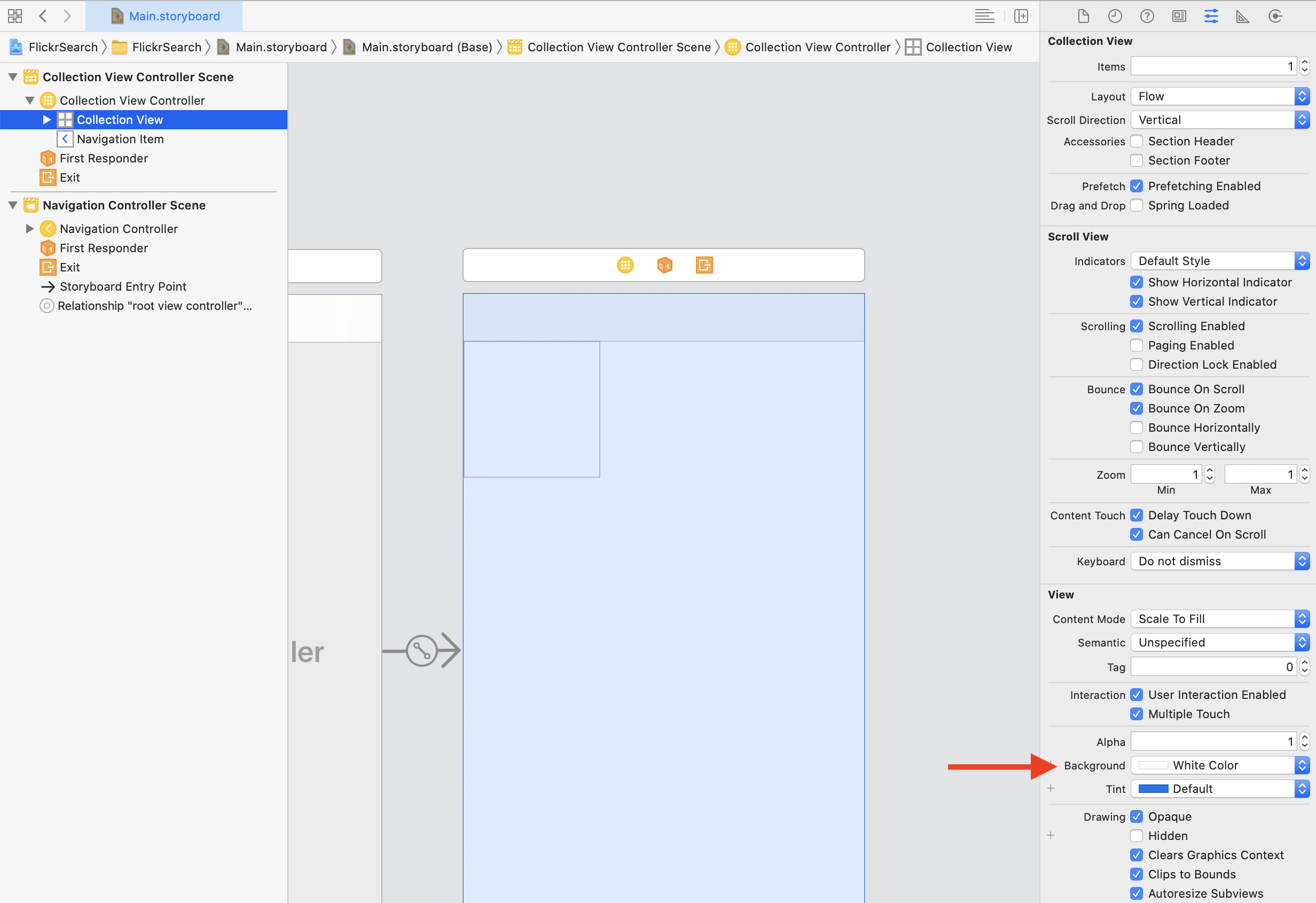Select Storyboard Entry Point in outline
The height and width of the screenshot is (903, 1316).
[x=122, y=286]
